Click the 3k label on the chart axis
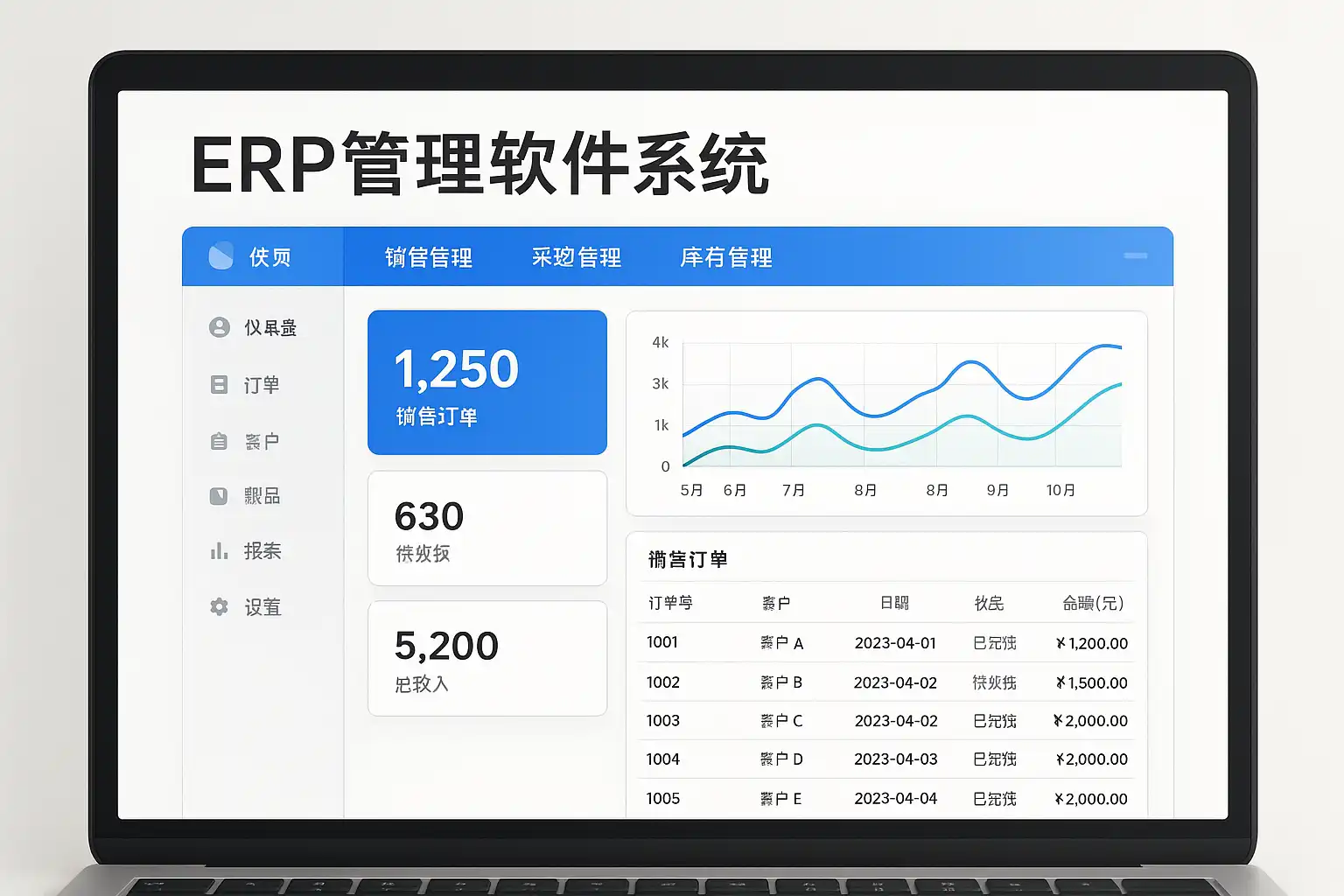Screen dimensions: 1344x896 [661, 383]
